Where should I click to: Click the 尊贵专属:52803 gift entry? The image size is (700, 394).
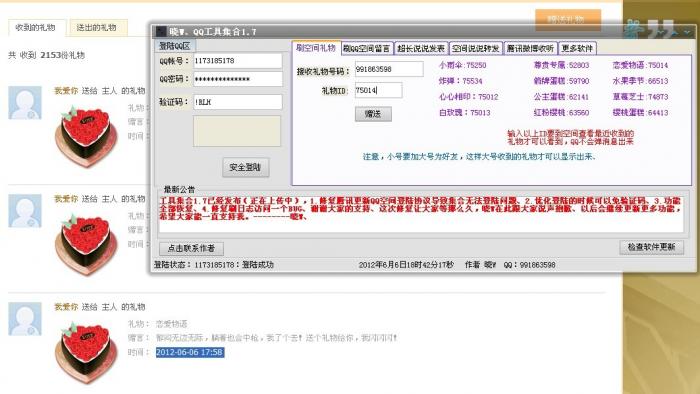click(x=561, y=65)
